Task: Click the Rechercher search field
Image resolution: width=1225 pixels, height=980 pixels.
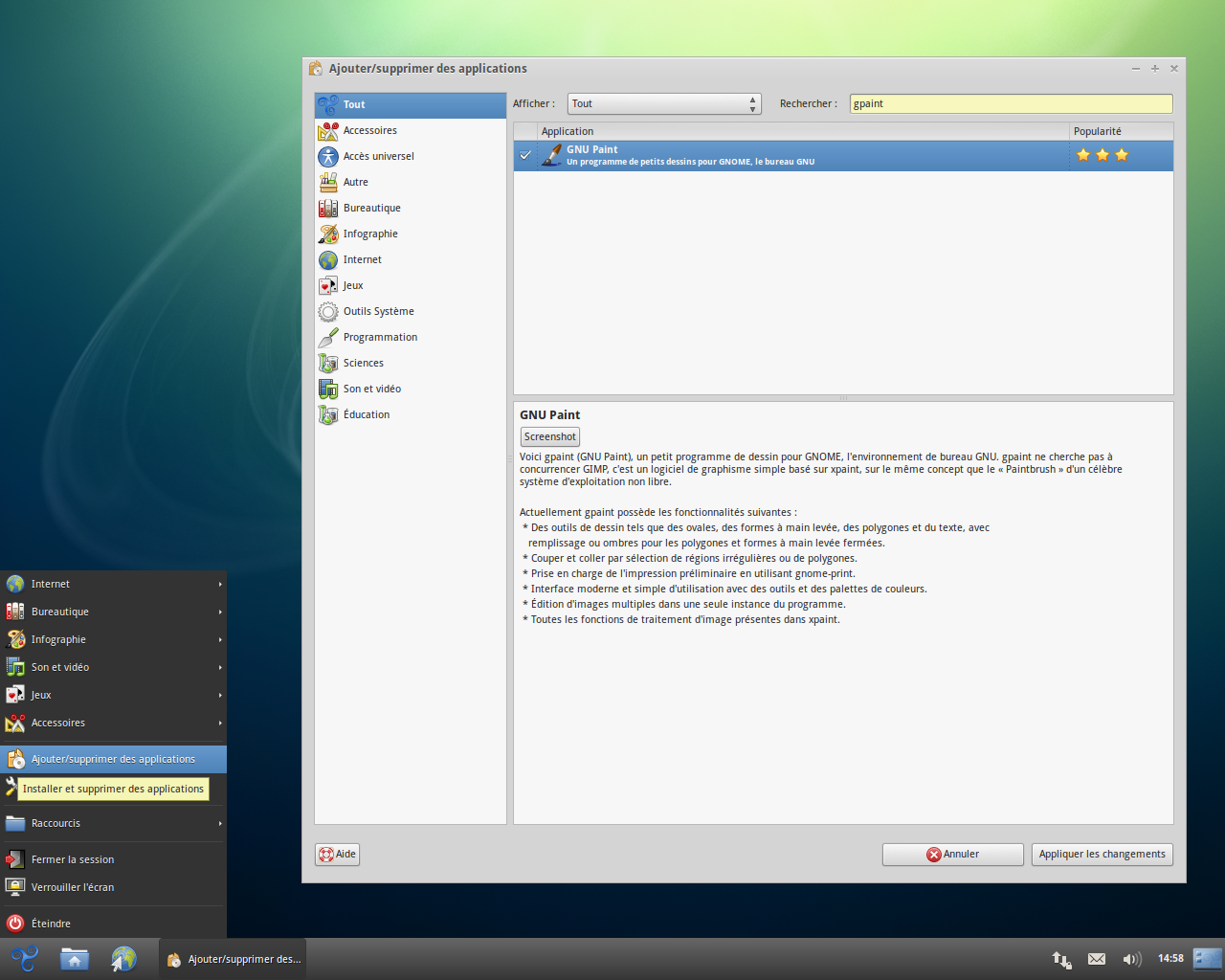Action: pos(1010,104)
